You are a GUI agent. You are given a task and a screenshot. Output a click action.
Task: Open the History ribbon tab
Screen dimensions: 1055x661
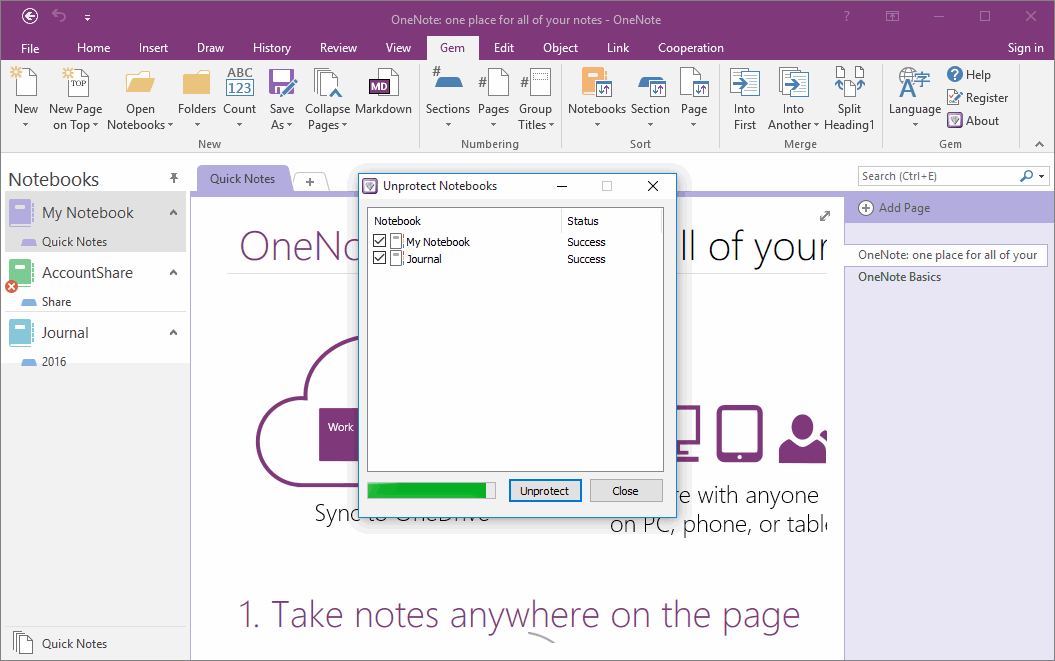point(272,48)
